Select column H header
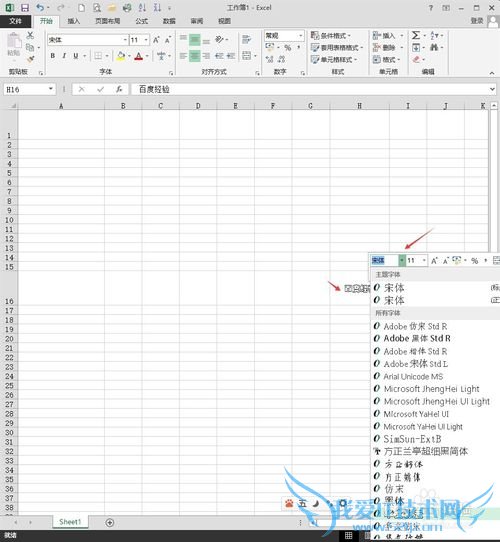 [x=360, y=106]
